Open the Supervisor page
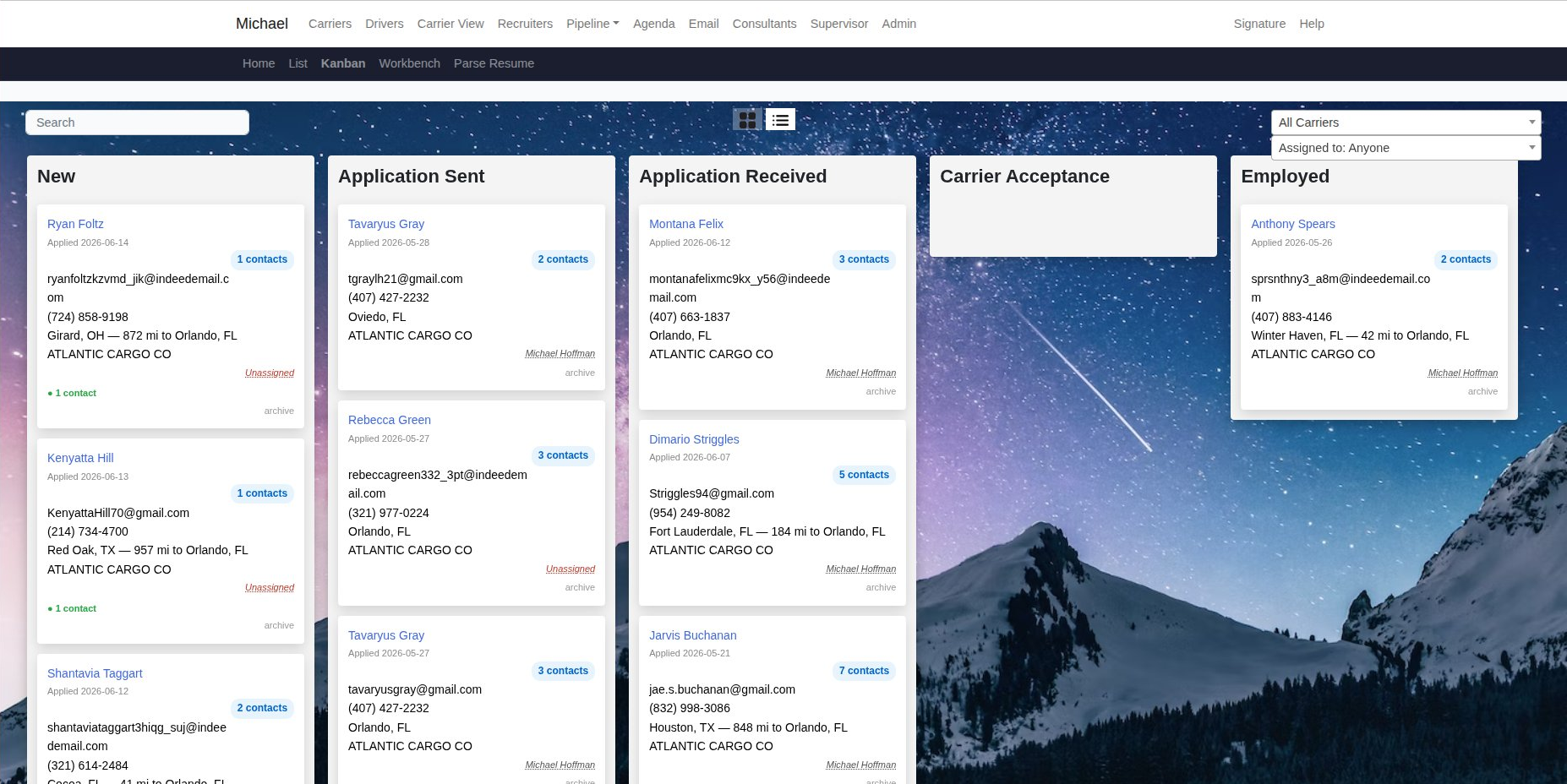1567x784 pixels. [x=838, y=24]
